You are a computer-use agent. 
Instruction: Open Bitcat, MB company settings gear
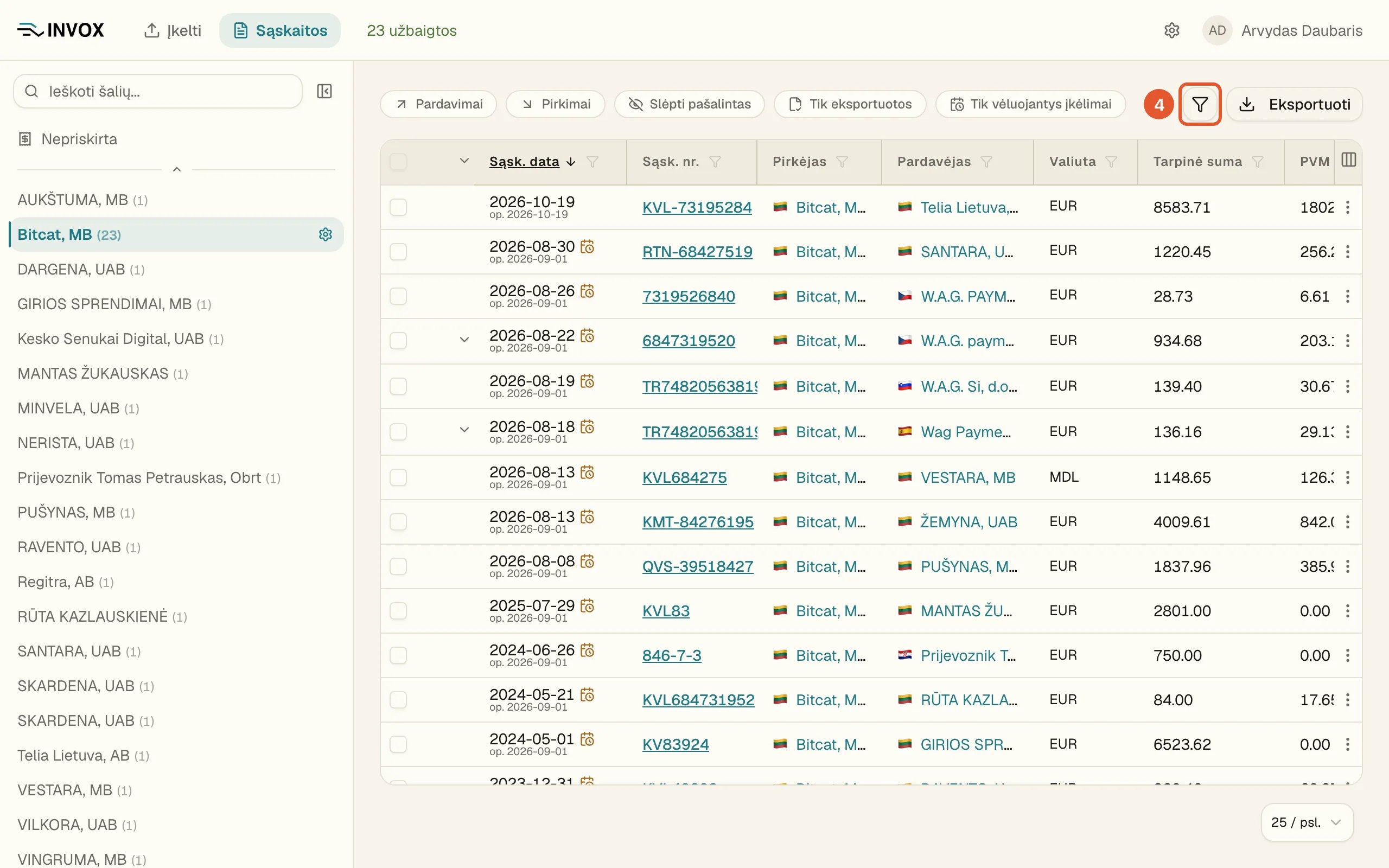pos(326,234)
